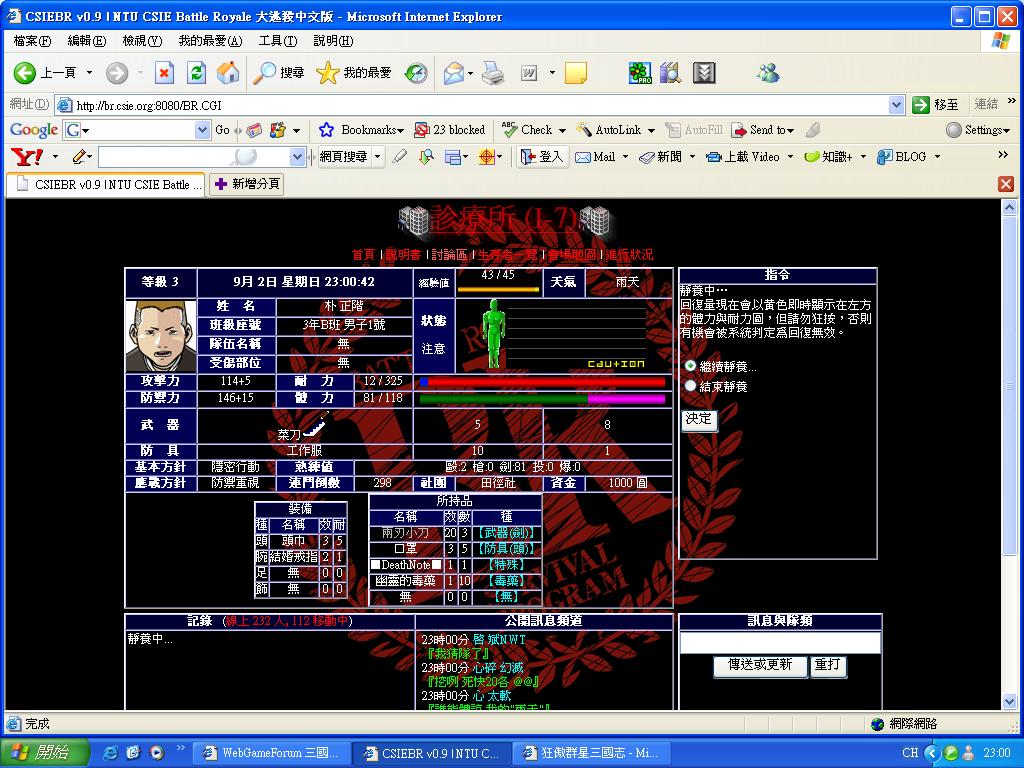Go to the Home page icon
This screenshot has width=1024, height=768.
[x=228, y=72]
